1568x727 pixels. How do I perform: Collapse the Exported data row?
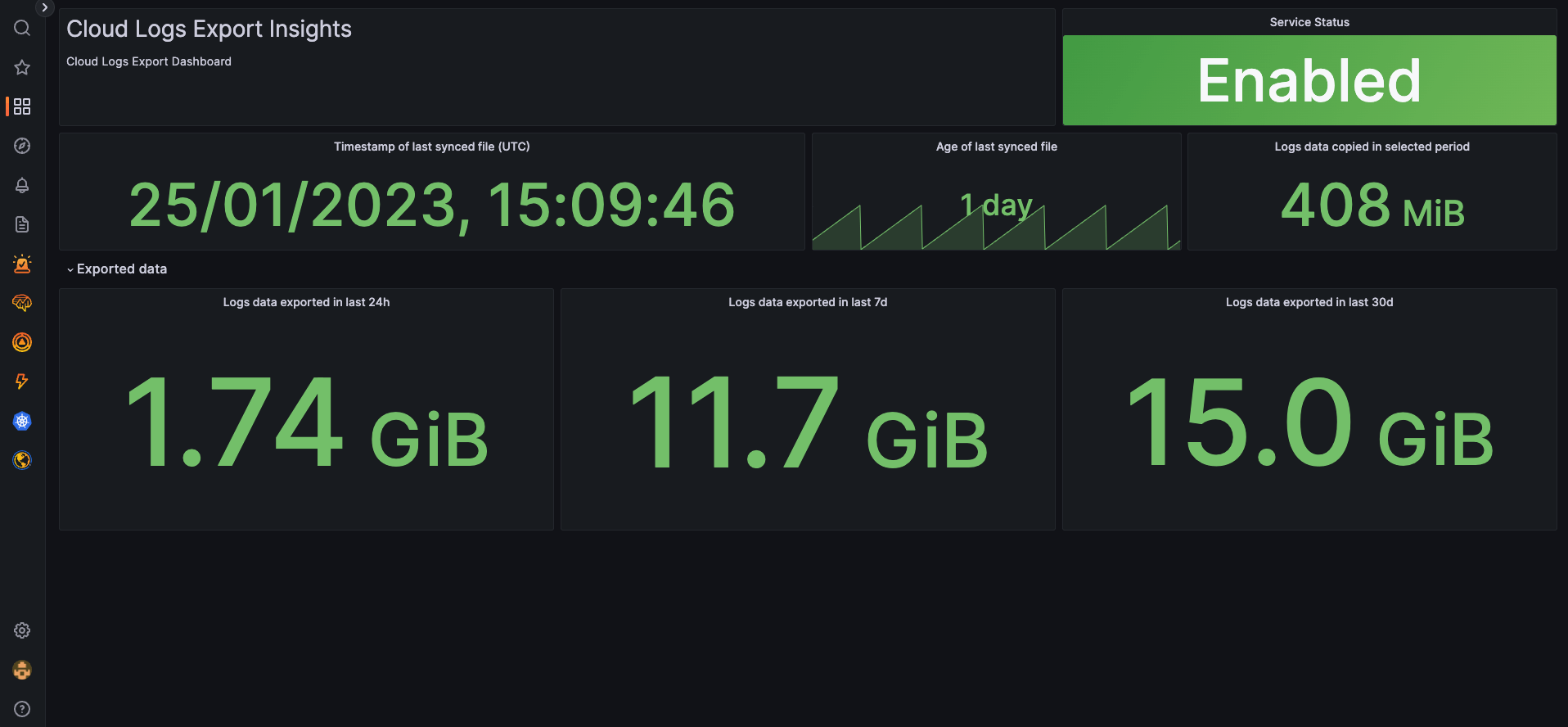pos(117,269)
